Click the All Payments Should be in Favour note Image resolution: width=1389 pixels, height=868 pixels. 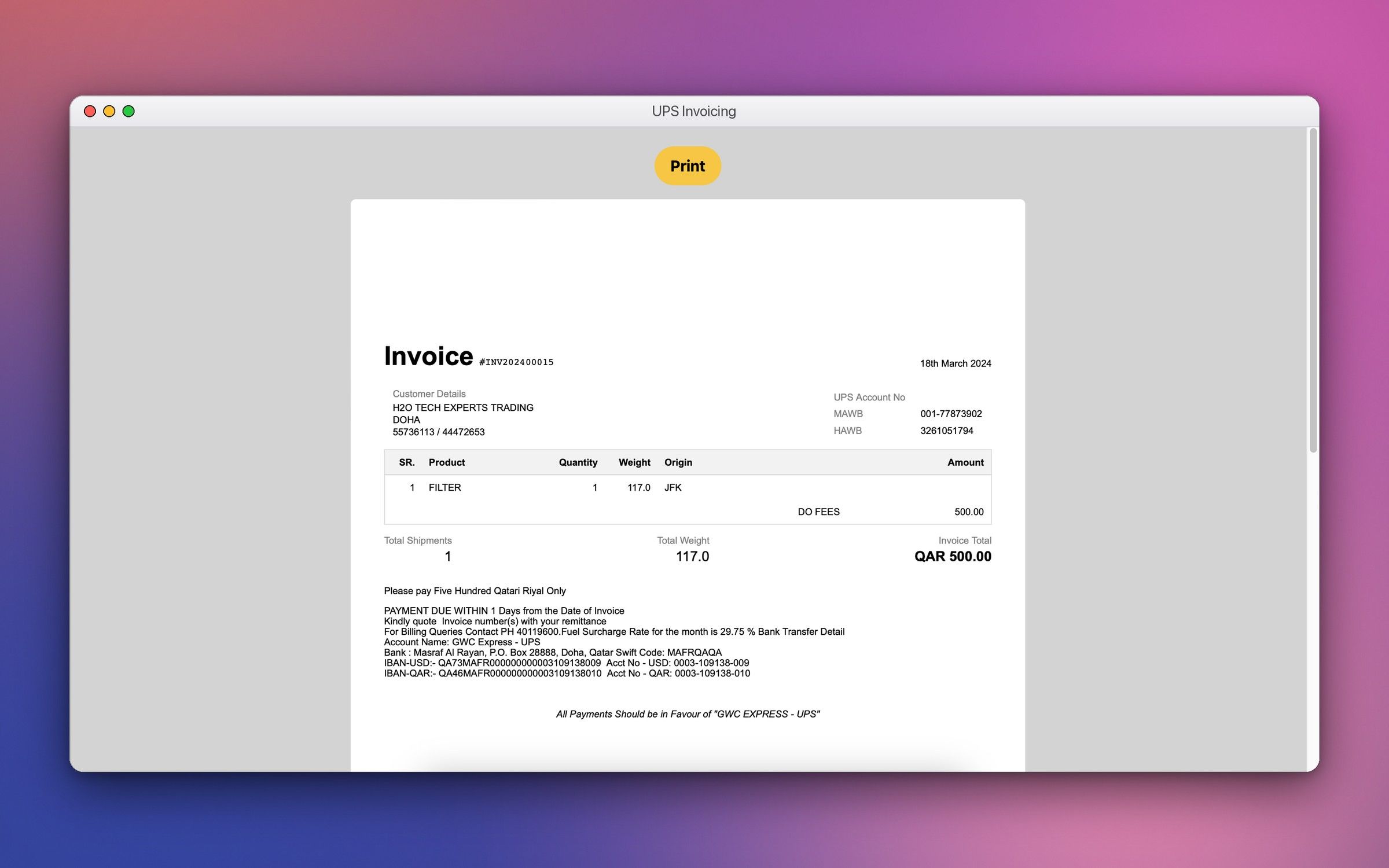pyautogui.click(x=688, y=714)
